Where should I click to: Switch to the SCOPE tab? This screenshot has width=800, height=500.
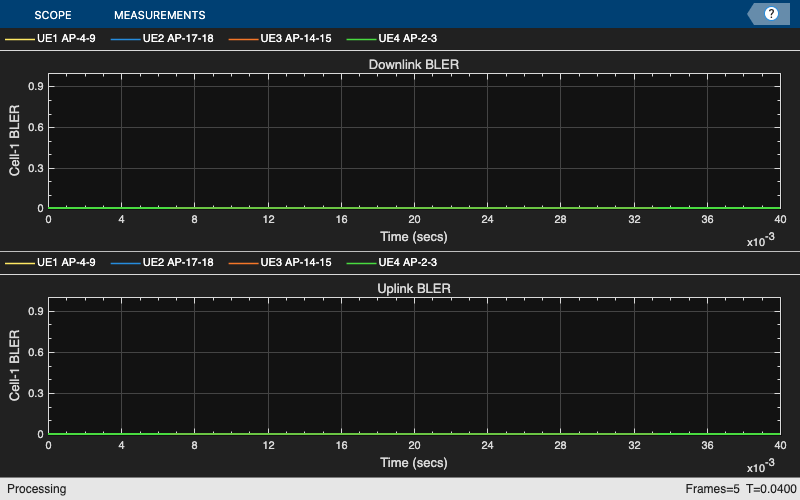click(53, 15)
